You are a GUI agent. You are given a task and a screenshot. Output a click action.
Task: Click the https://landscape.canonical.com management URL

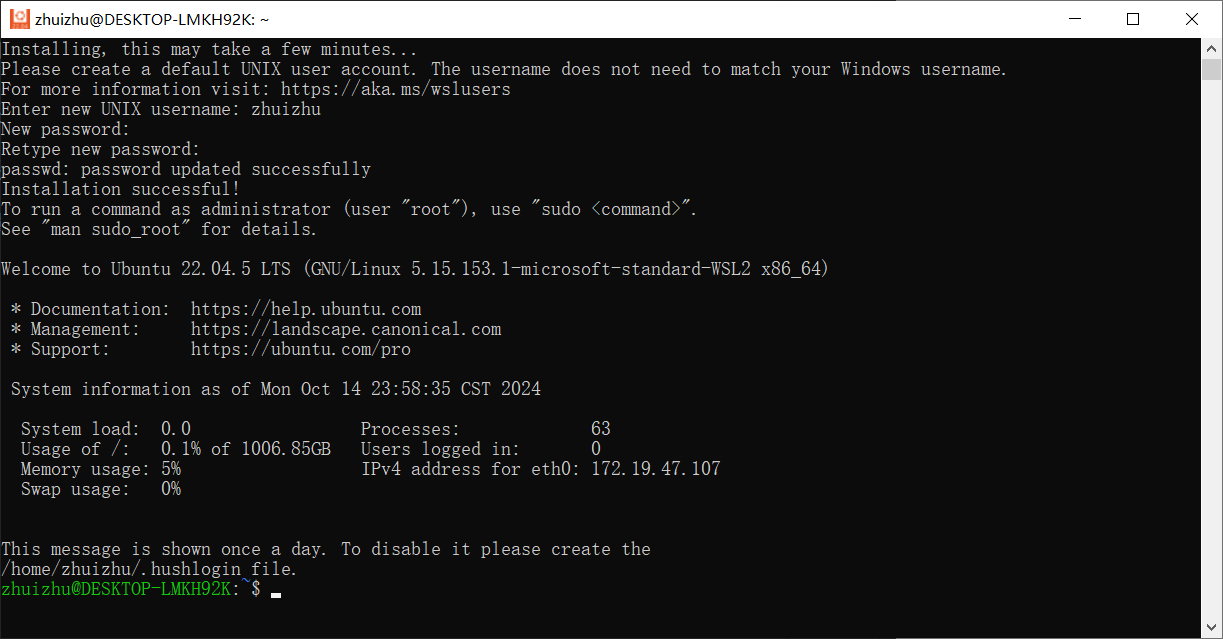346,329
